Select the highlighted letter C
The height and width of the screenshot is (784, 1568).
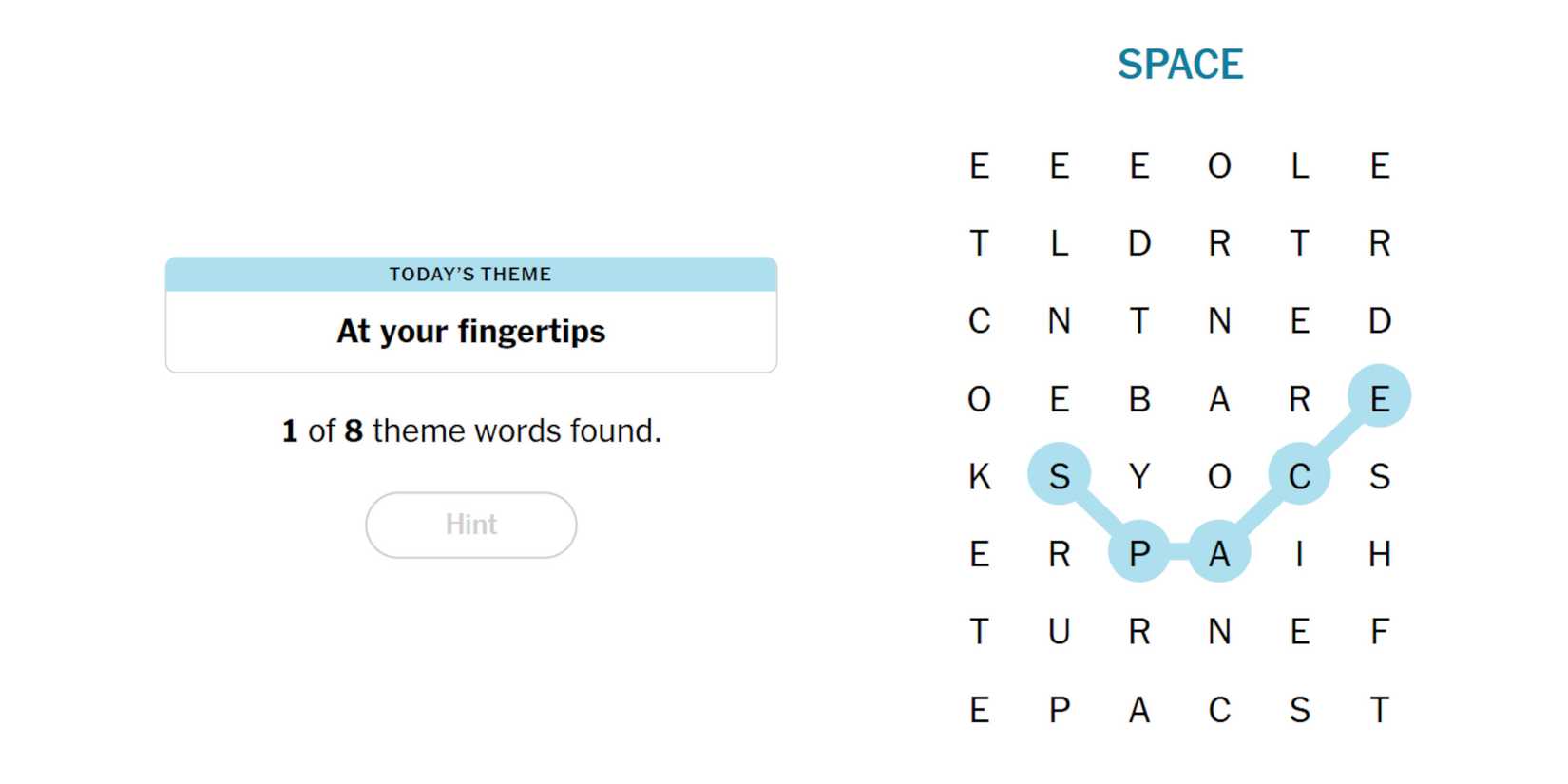[1299, 474]
